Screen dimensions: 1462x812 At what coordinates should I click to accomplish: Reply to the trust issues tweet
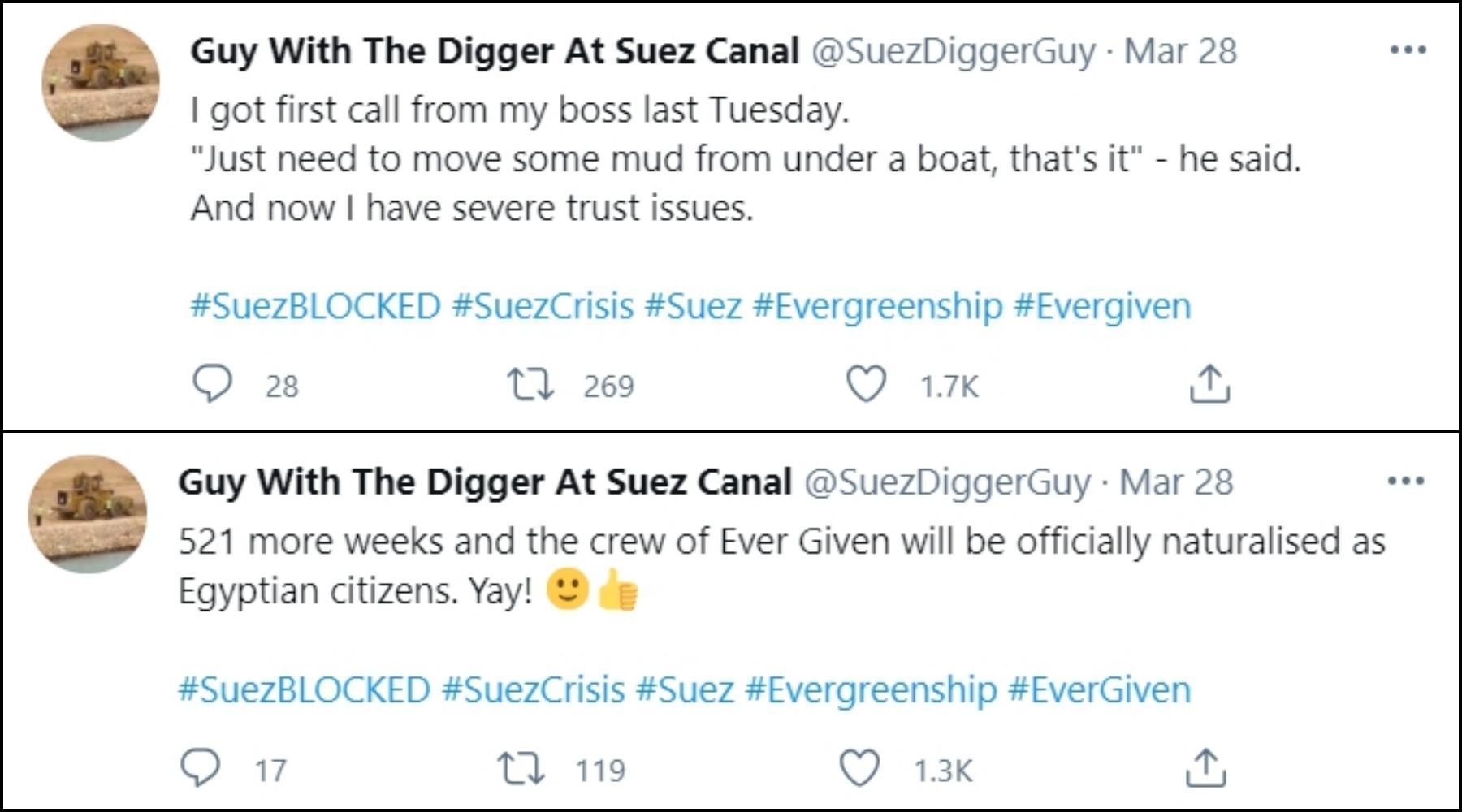[213, 384]
